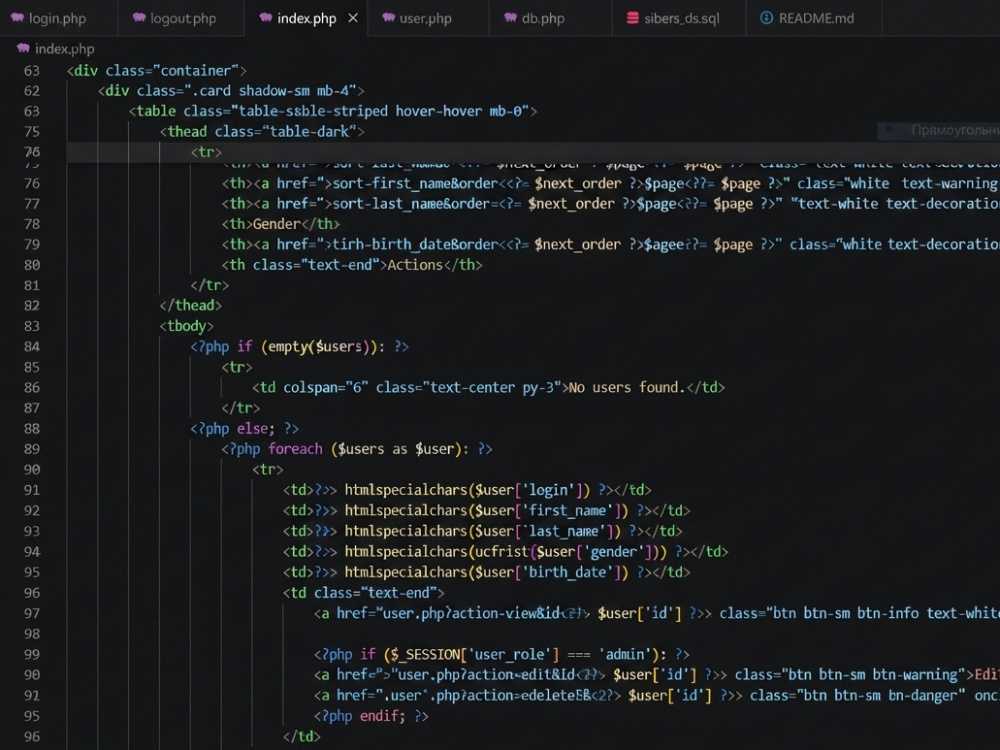Switch to the user.php tab

tap(425, 18)
